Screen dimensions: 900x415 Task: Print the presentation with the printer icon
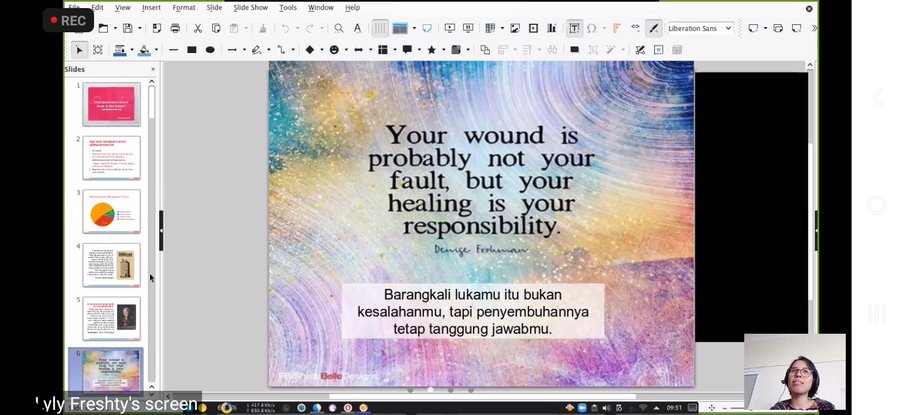[175, 28]
